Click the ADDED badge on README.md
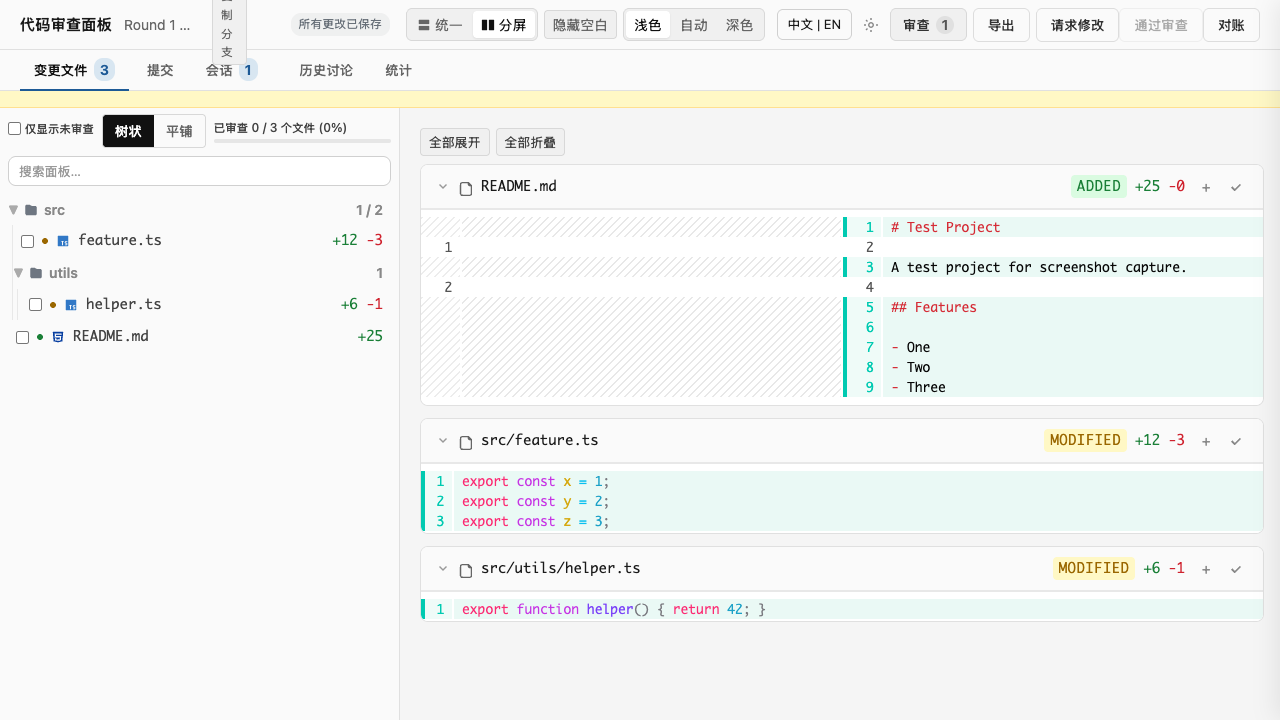The width and height of the screenshot is (1280, 720). [1099, 186]
